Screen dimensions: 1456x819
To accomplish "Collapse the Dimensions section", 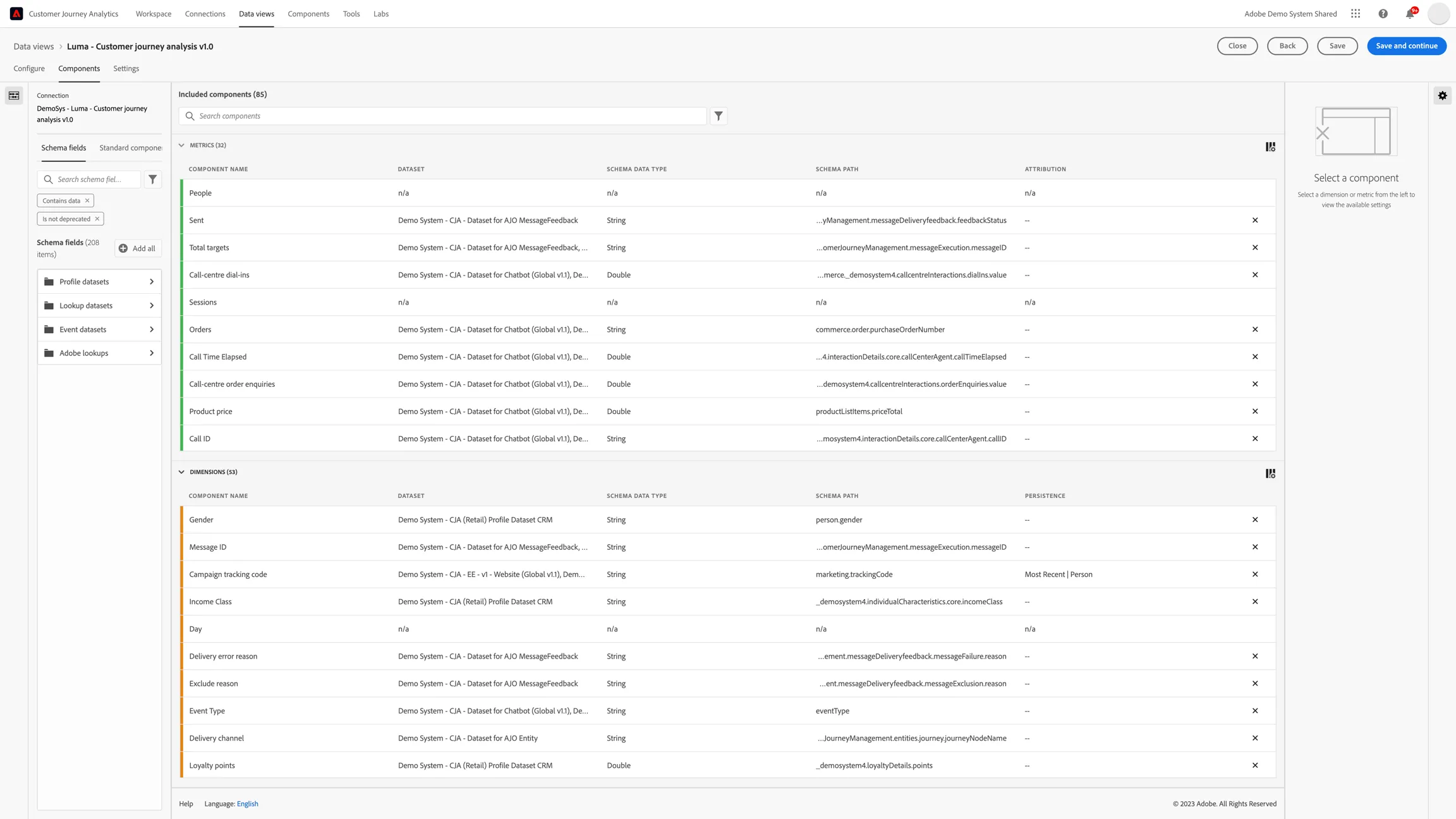I will coord(181,472).
